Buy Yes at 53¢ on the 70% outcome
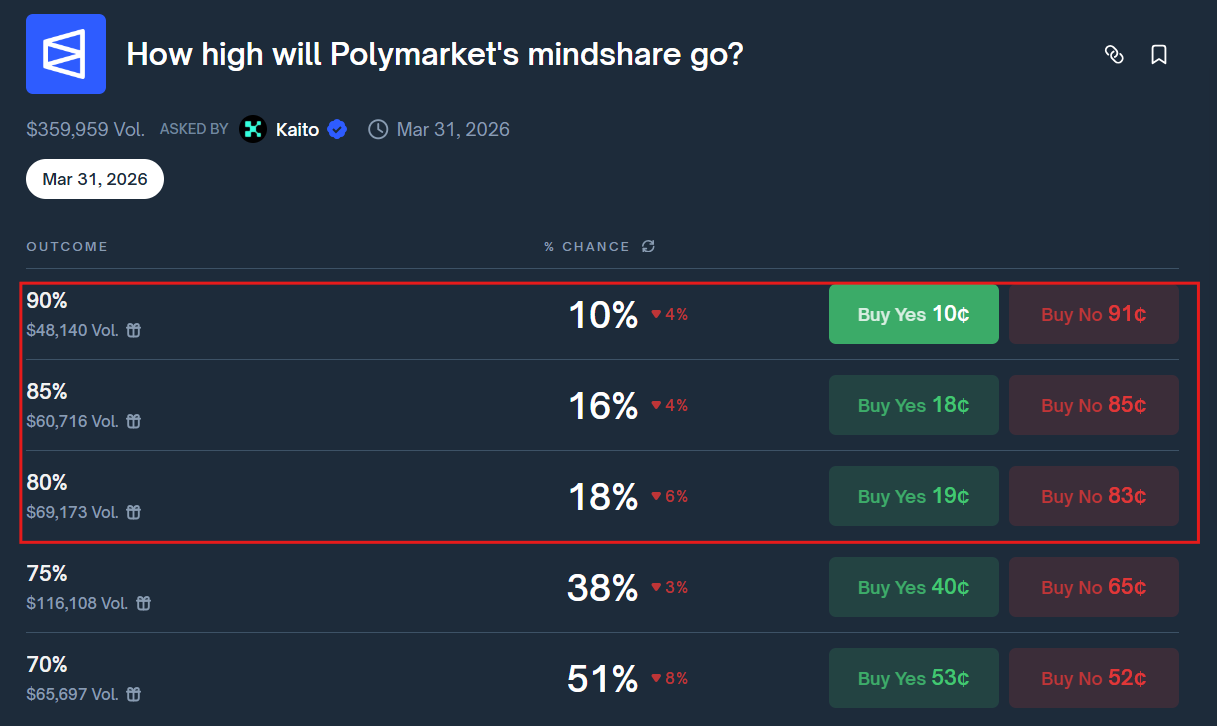 (x=913, y=677)
